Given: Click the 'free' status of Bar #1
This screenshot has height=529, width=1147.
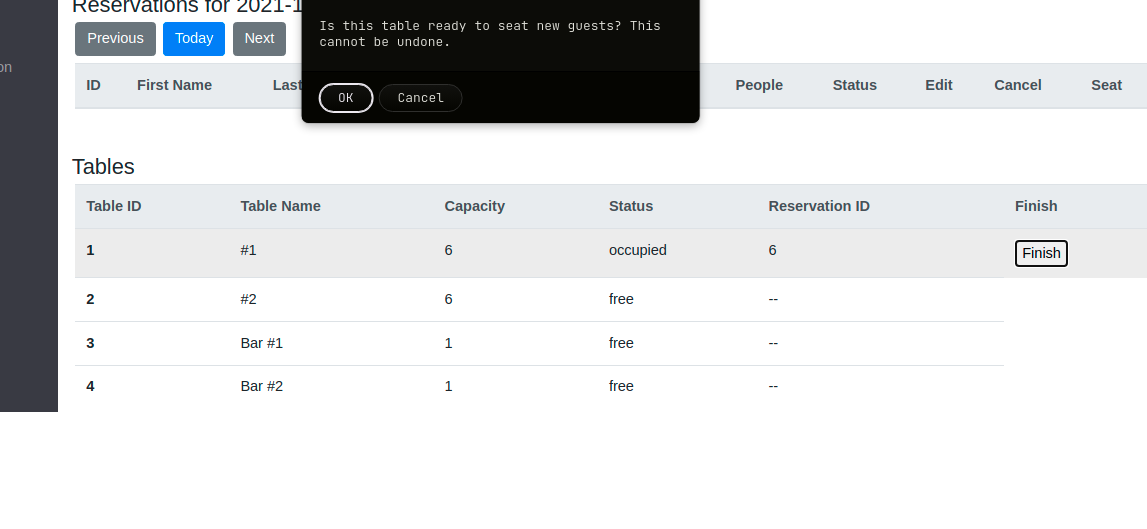Looking at the screenshot, I should coord(621,343).
